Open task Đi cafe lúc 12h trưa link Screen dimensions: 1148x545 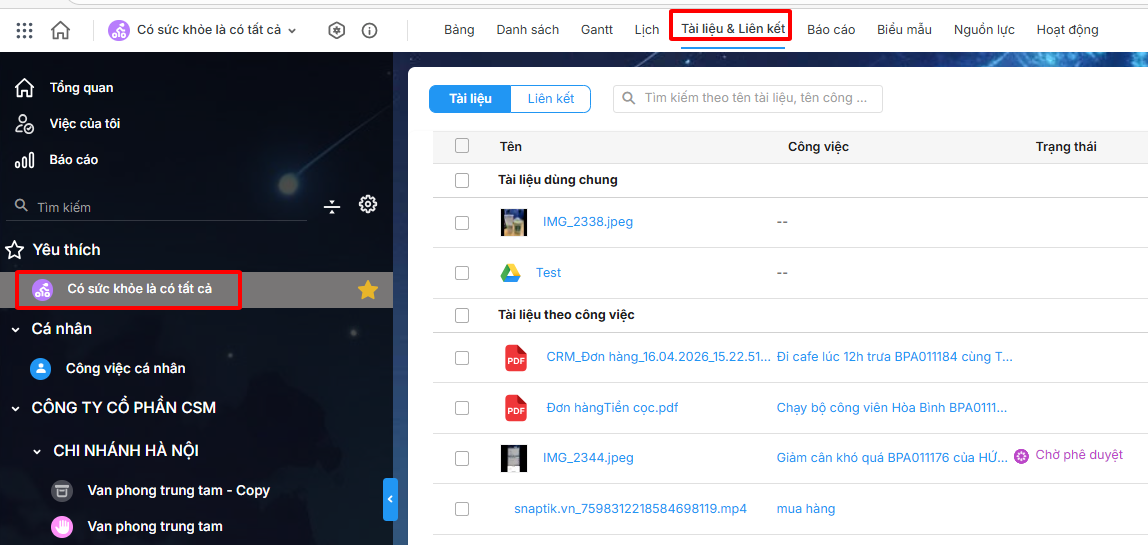(895, 357)
